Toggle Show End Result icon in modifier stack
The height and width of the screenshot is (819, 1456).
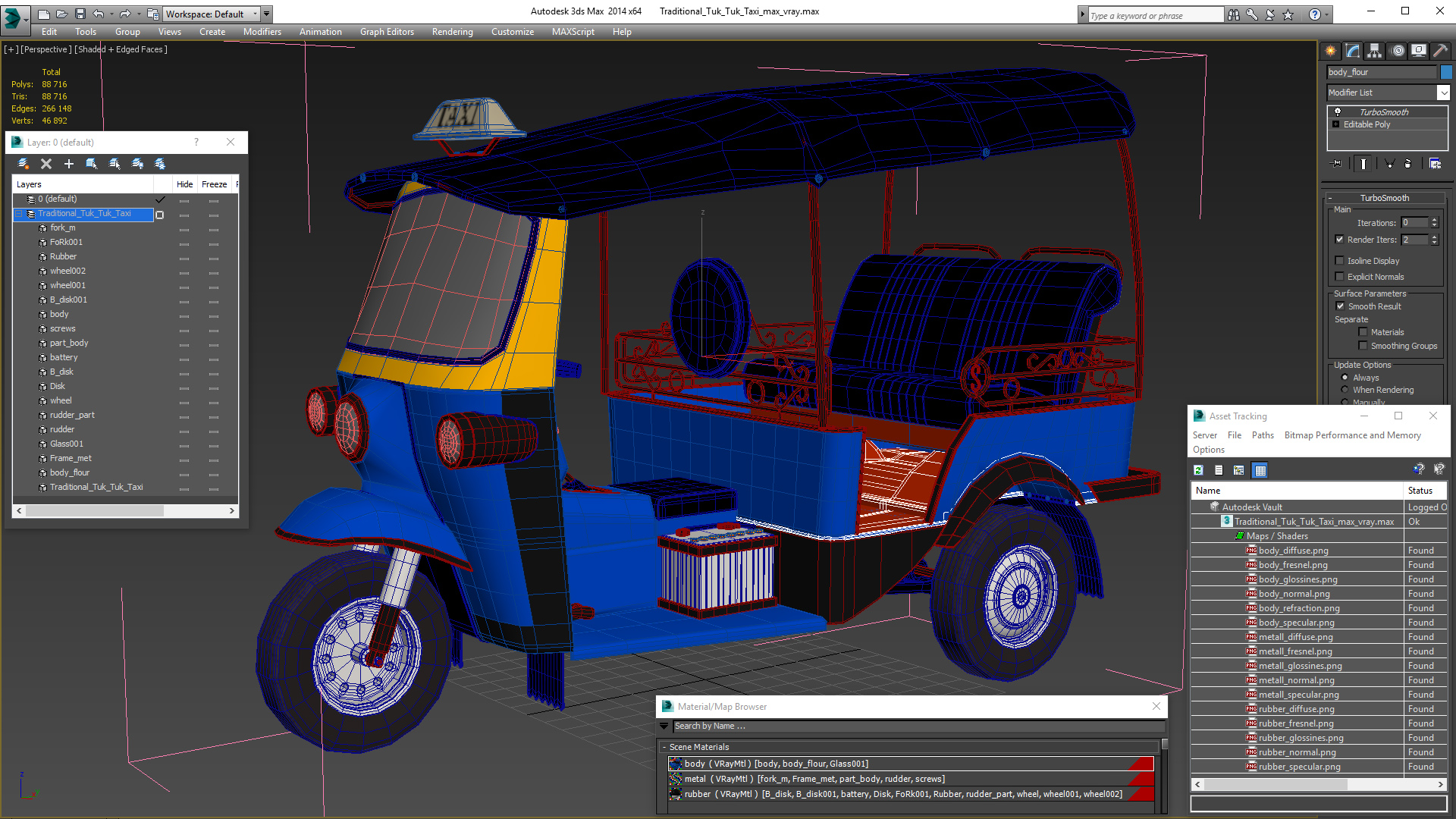[1363, 163]
